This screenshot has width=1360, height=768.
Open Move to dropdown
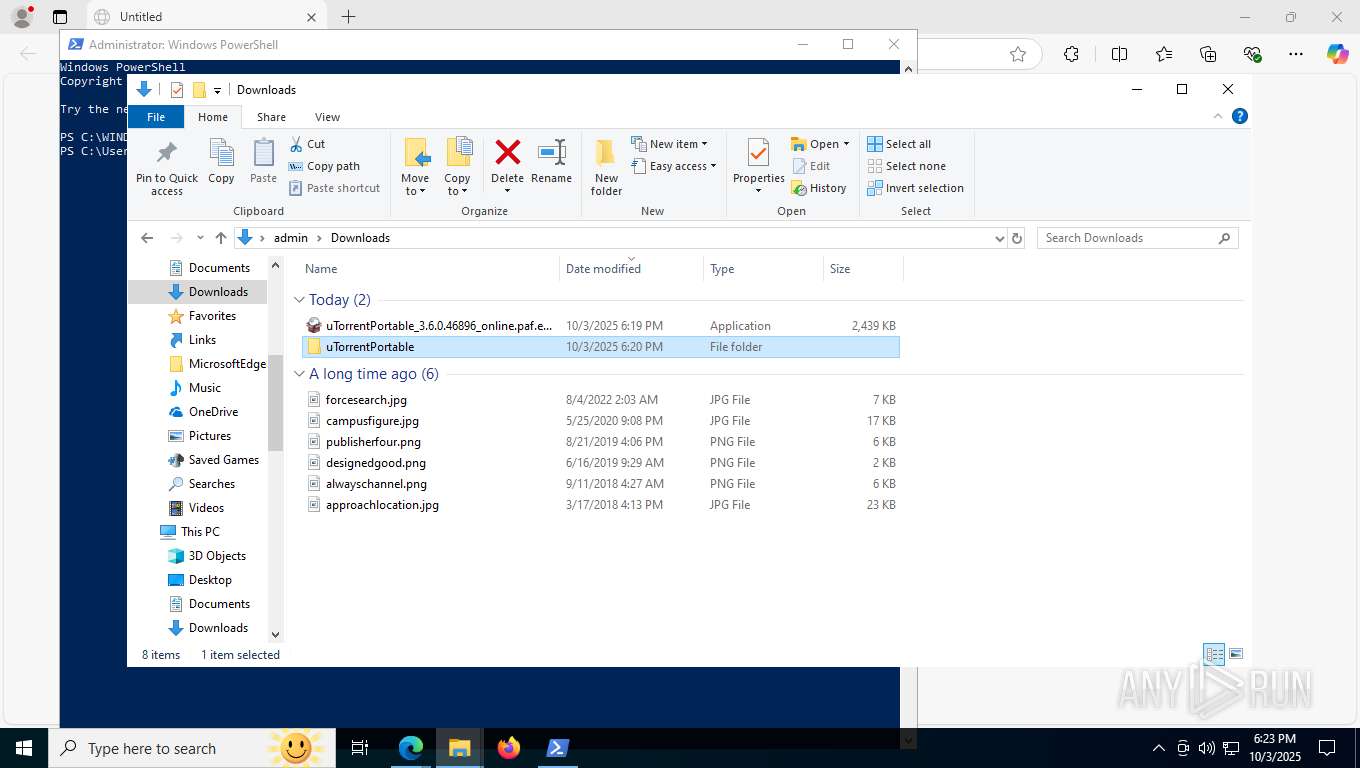click(415, 185)
